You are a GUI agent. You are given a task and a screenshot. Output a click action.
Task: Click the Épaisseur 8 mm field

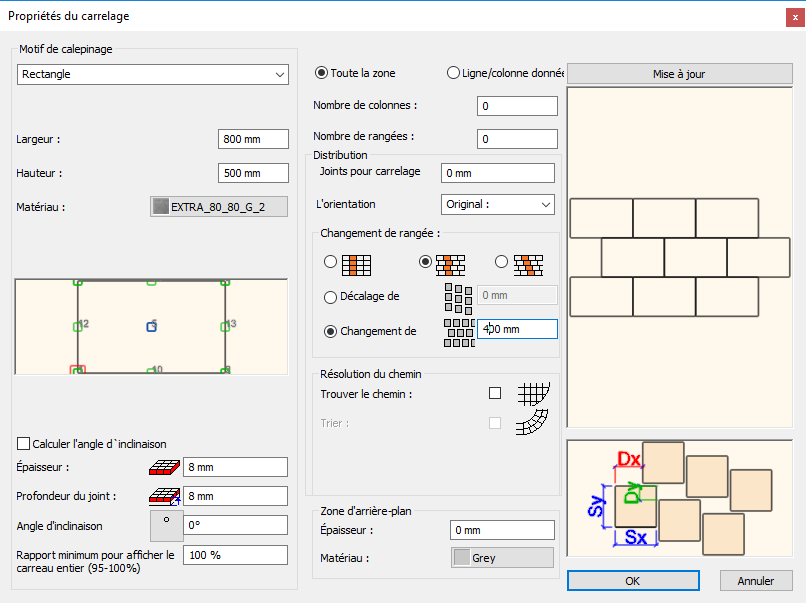(235, 467)
